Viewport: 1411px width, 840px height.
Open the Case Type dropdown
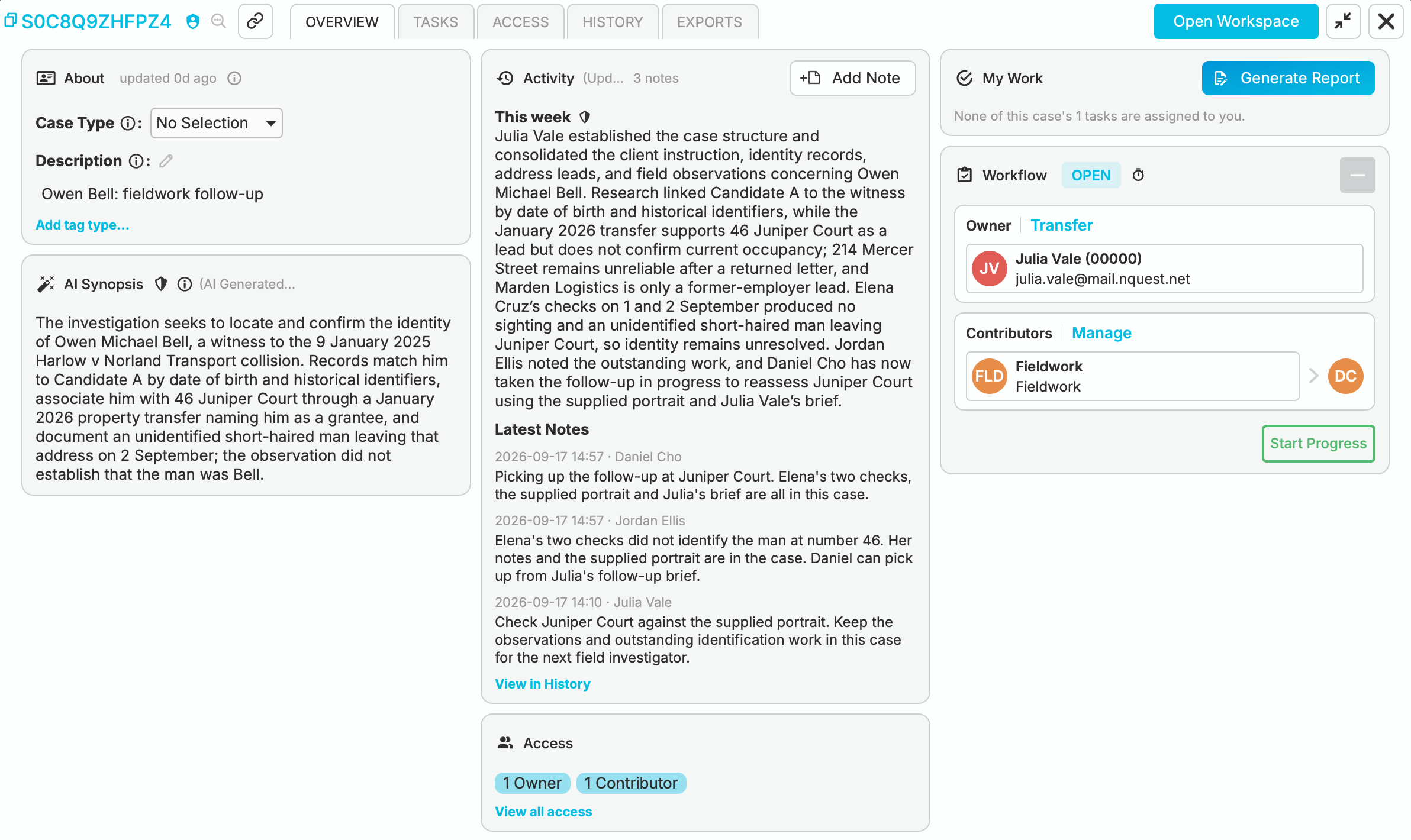217,123
